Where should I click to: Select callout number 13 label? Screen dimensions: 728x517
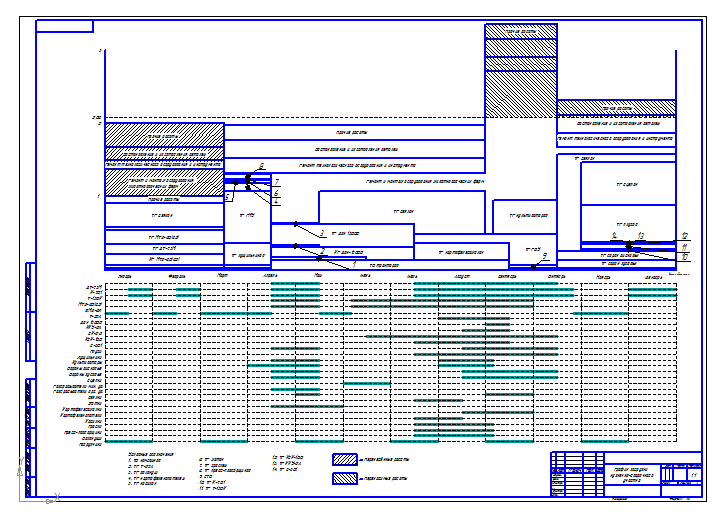[x=641, y=236]
